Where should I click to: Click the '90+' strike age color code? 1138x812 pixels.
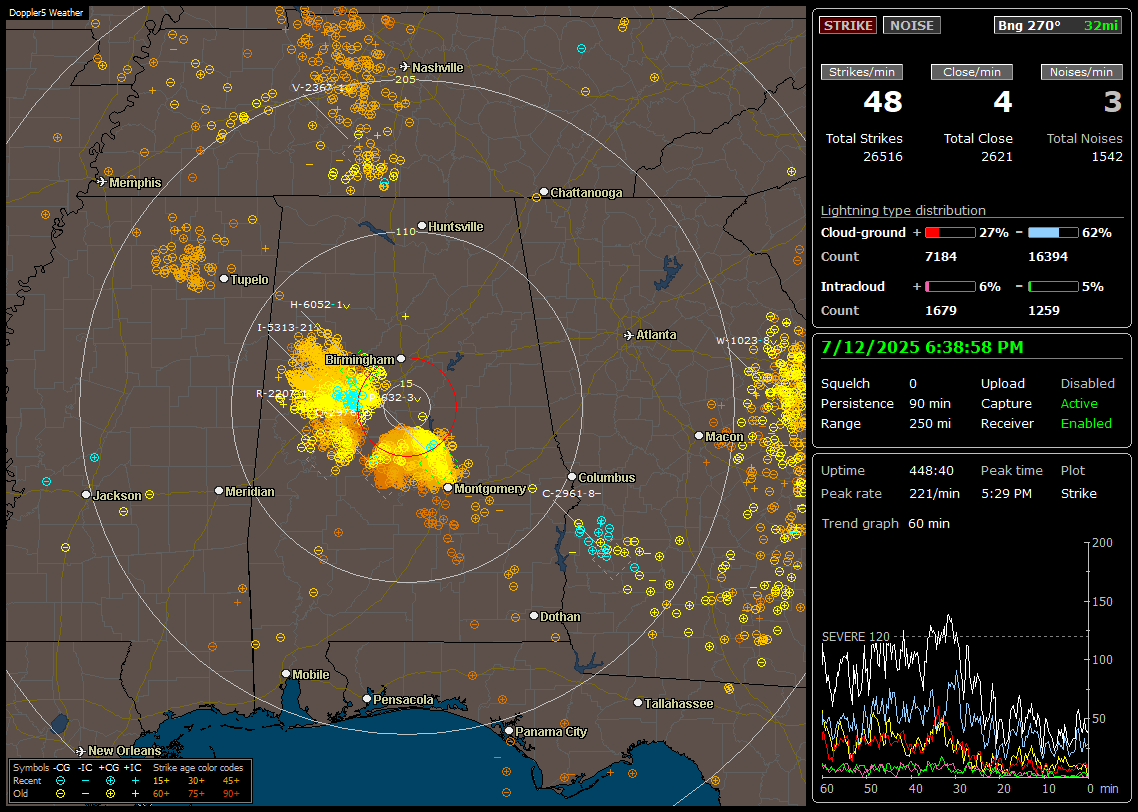(232, 794)
